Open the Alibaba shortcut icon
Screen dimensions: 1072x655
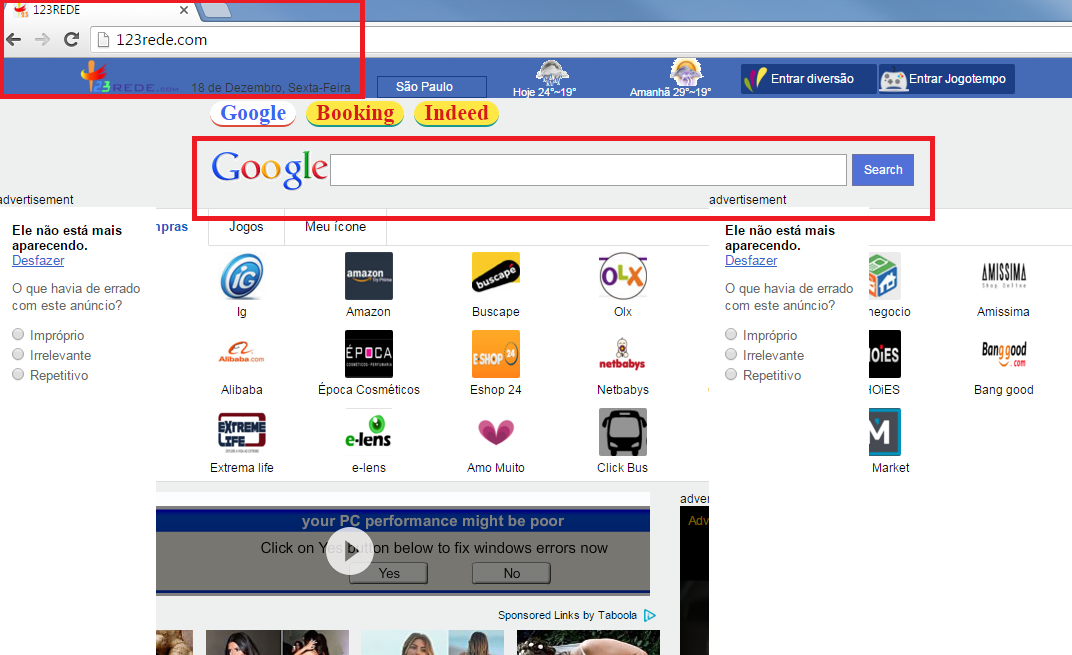click(241, 354)
